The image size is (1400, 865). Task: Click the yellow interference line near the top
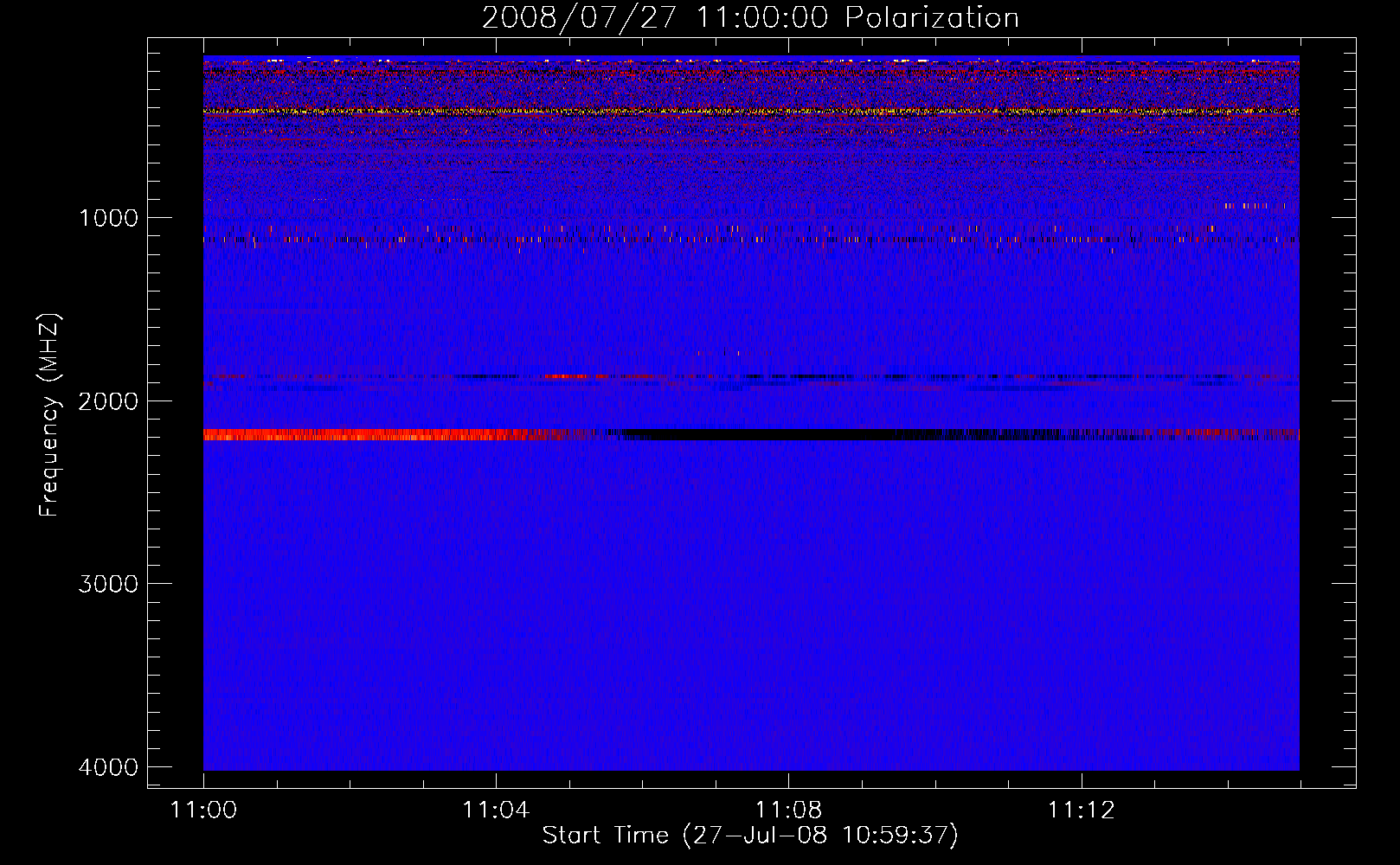pyautogui.click(x=751, y=112)
